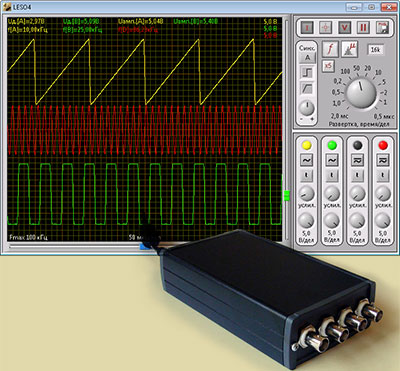Viewport: 400px width, 371px height.
Task: Open the histogram μ statistics button
Action: (350, 49)
